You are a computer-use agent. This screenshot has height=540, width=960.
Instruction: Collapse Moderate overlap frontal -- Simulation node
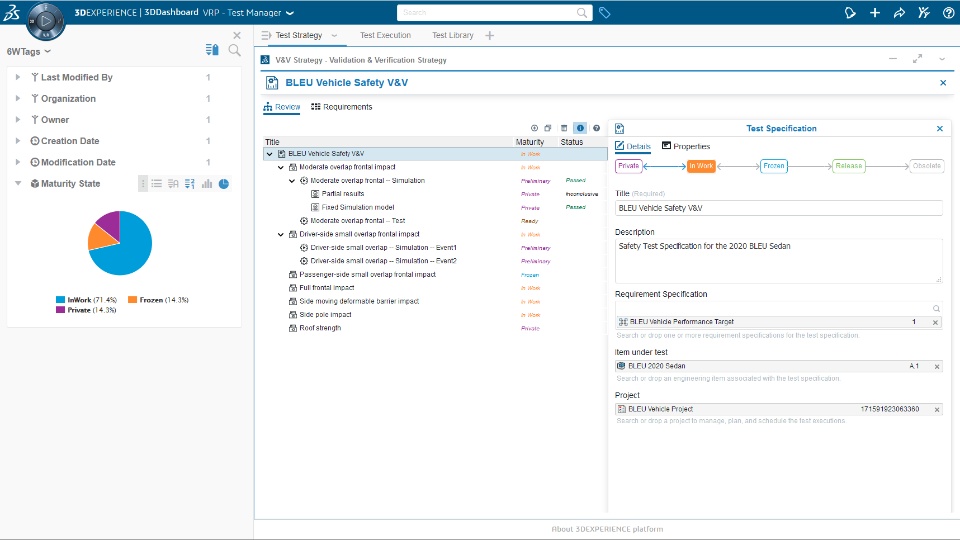click(292, 181)
